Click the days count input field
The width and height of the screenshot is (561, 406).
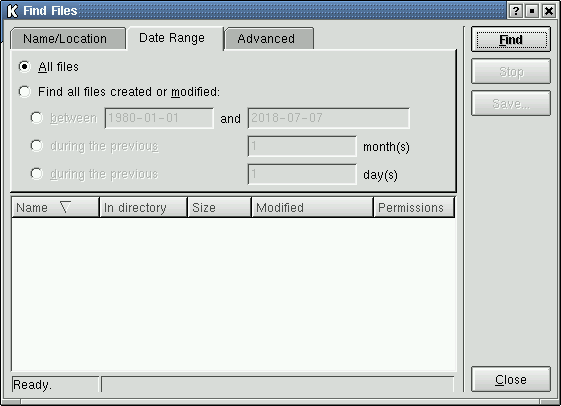pos(302,174)
